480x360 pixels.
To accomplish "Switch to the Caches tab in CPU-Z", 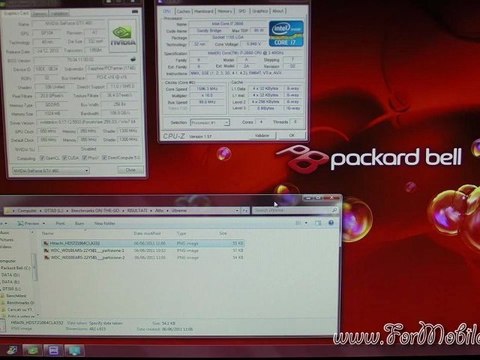I will 183,11.
